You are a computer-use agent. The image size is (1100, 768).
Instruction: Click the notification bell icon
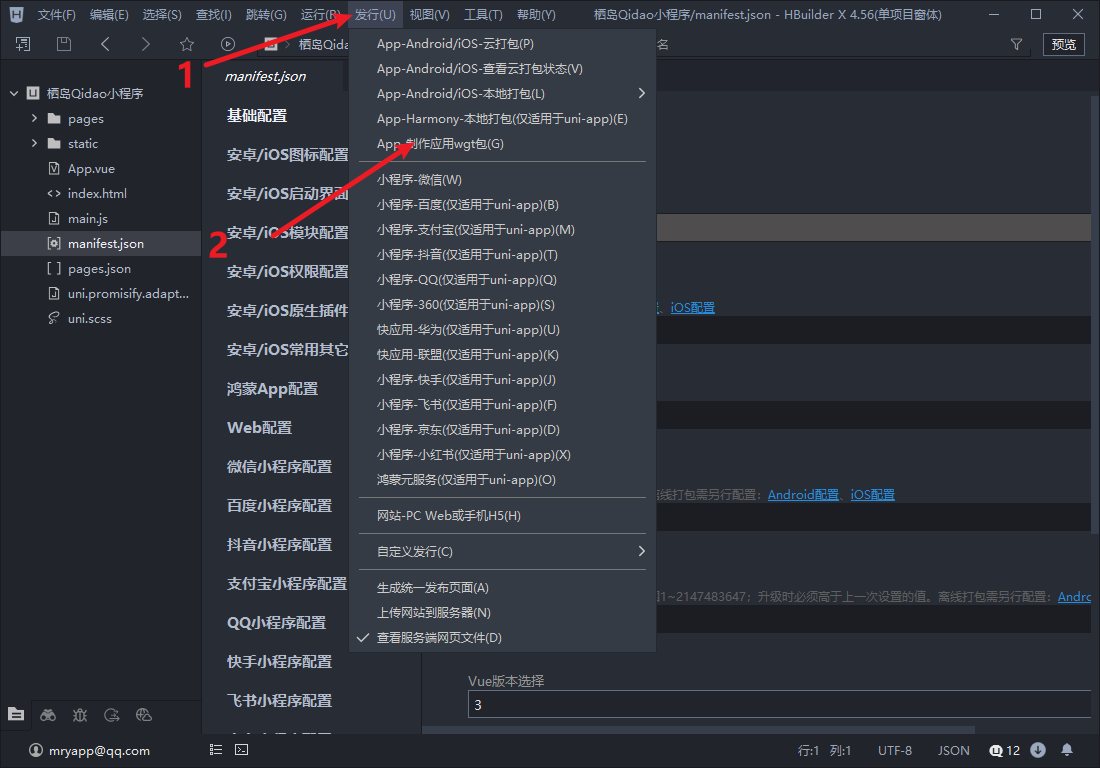tap(1067, 750)
